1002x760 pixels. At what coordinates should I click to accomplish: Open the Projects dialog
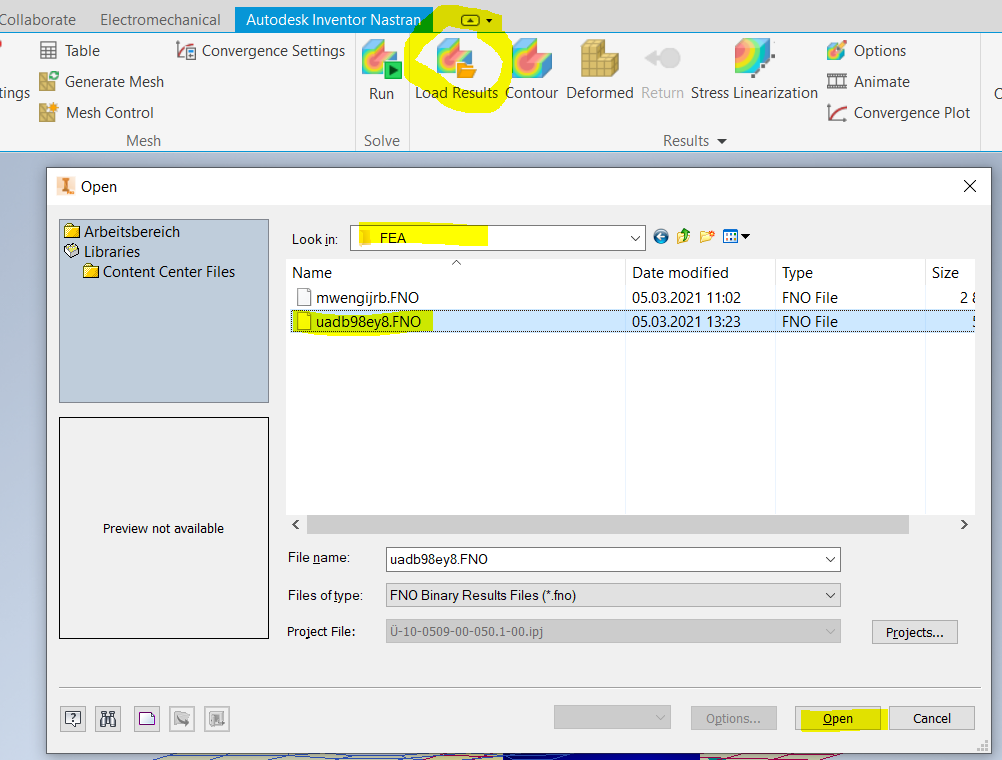(x=913, y=631)
